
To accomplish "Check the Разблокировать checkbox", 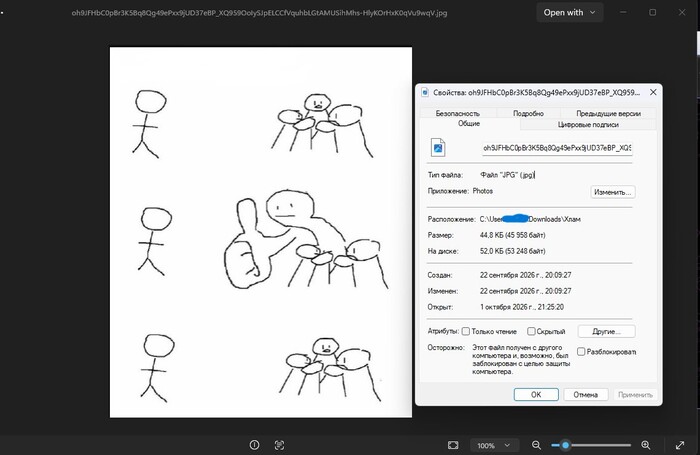I will tap(581, 352).
